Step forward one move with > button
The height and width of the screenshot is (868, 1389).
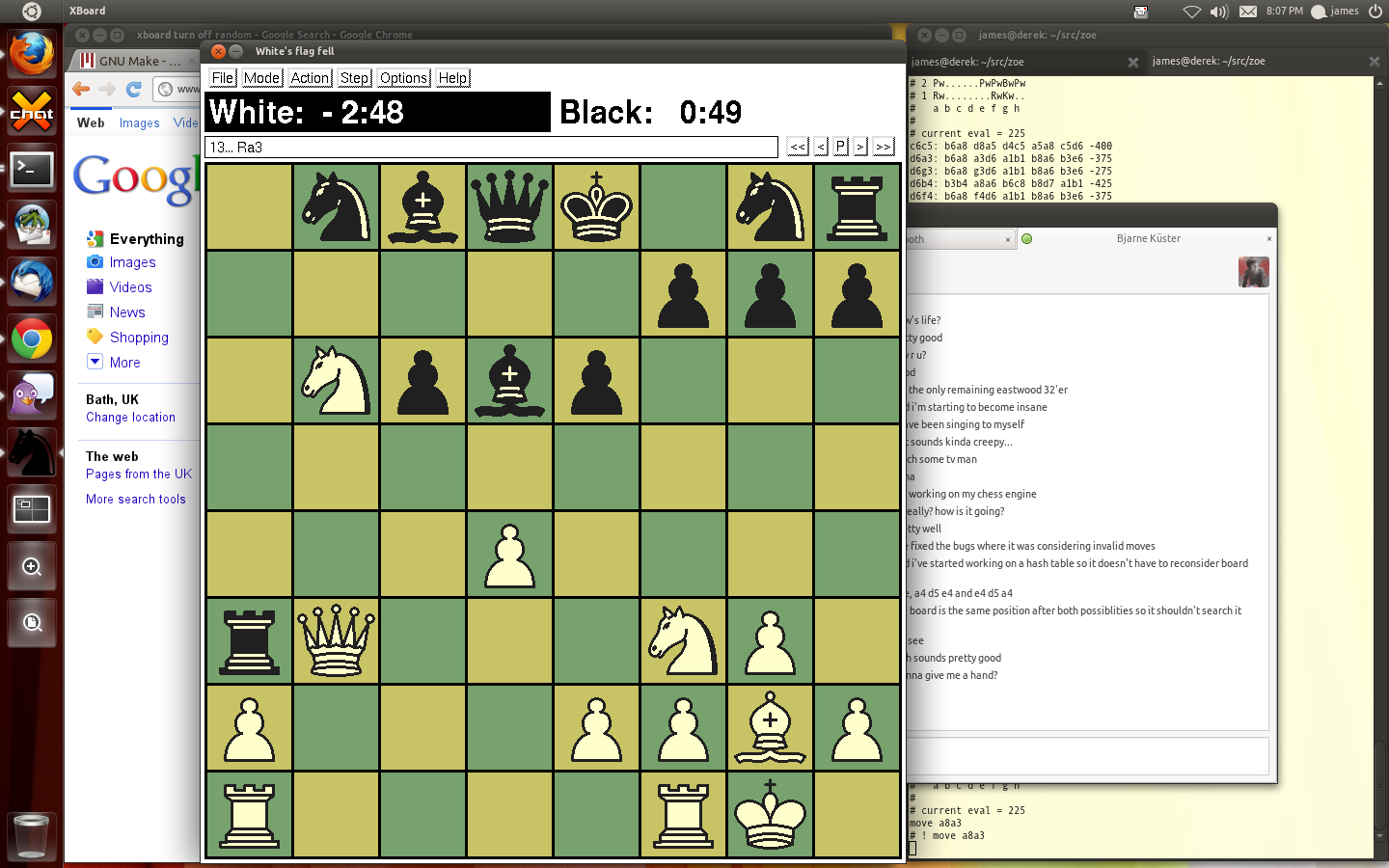click(860, 147)
